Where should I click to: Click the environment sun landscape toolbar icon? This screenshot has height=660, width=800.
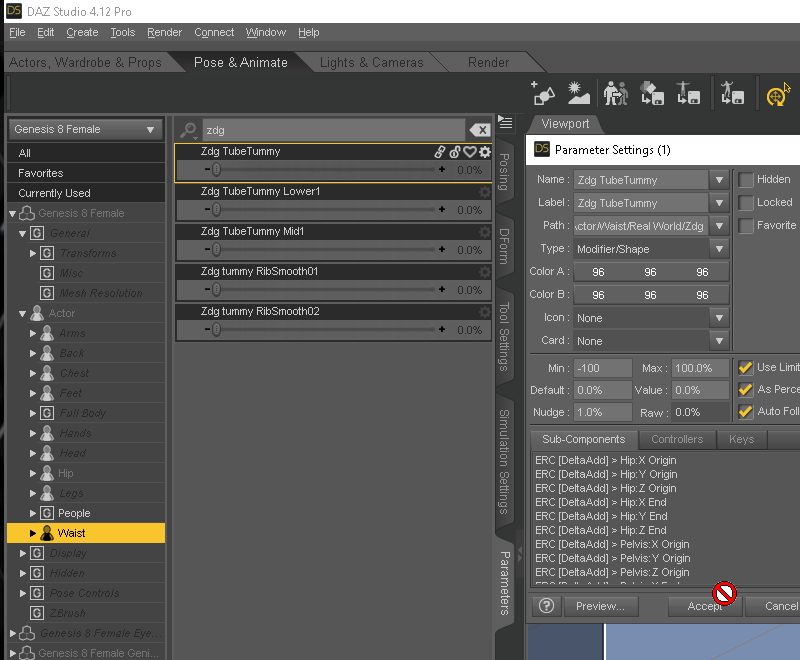579,93
